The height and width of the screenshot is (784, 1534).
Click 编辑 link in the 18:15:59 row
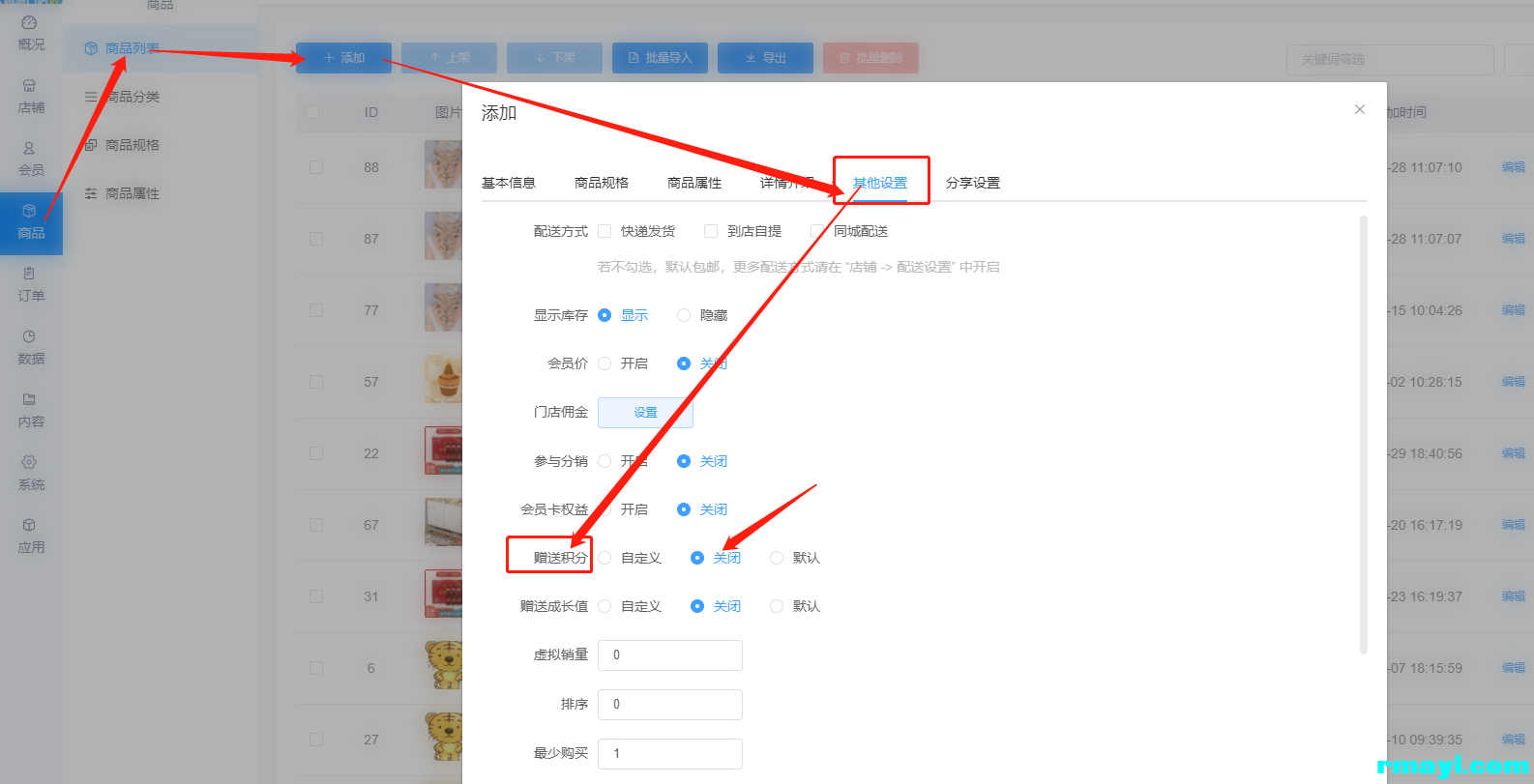tap(1514, 668)
